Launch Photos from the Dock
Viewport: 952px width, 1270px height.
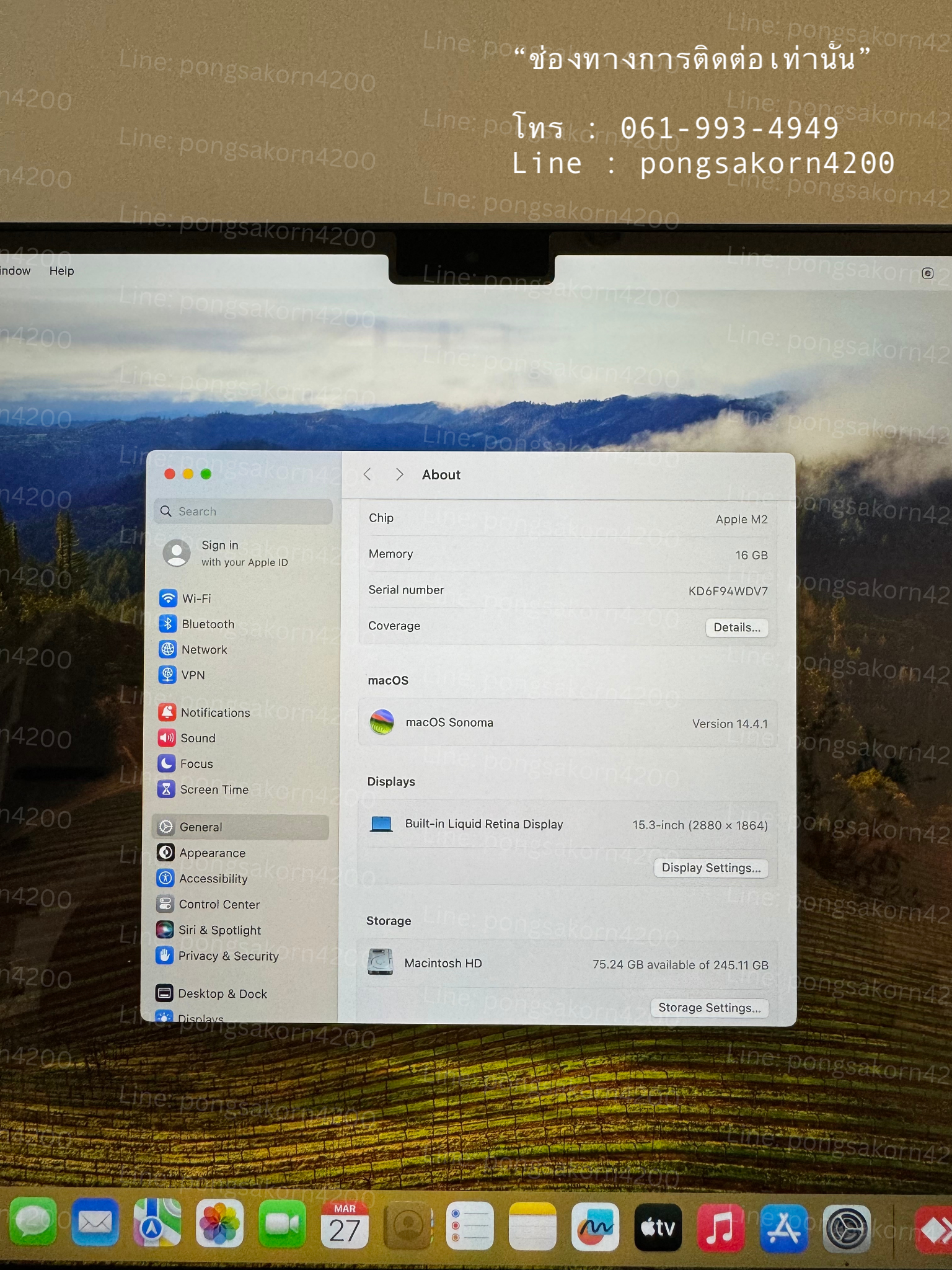[x=219, y=1224]
